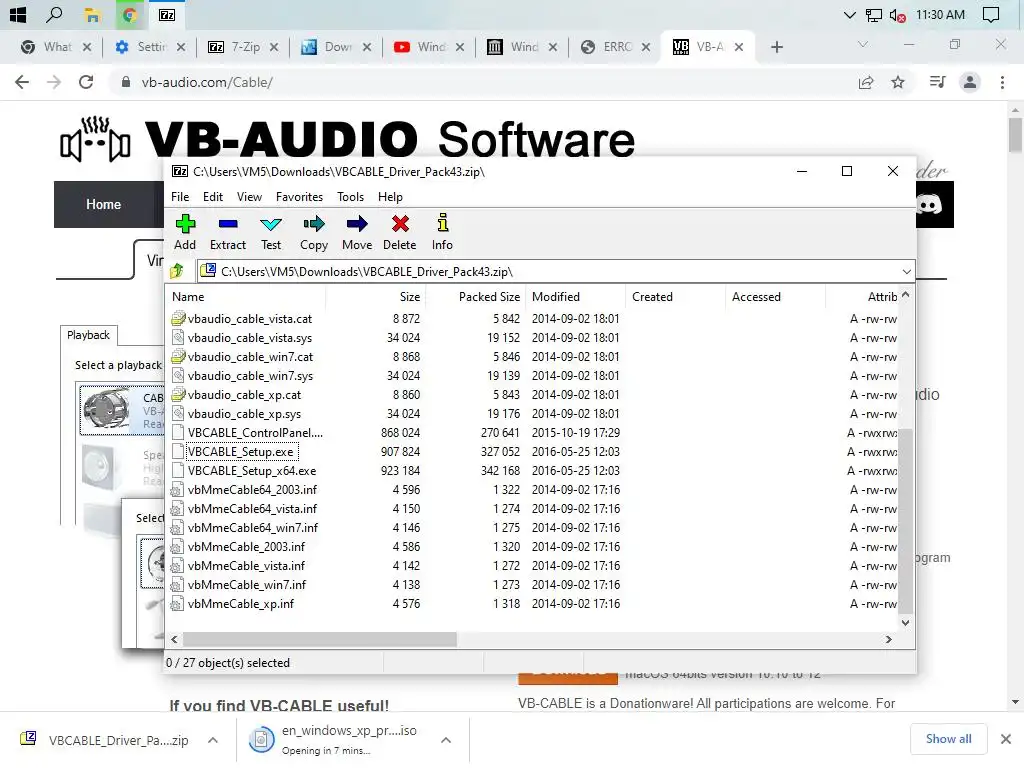Select vbMmeCable64_2003.inf file
The image size is (1024, 768).
point(252,489)
